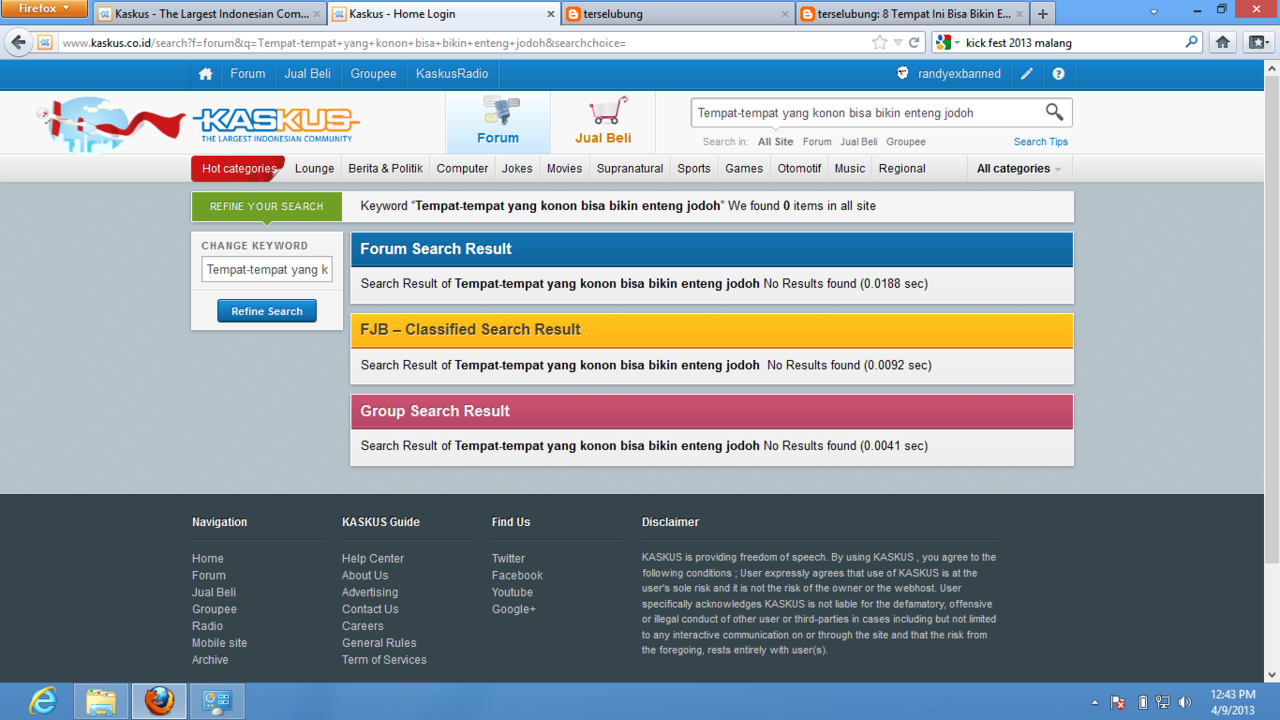This screenshot has width=1280, height=720.
Task: Click the Change Keyword input field
Action: (267, 270)
